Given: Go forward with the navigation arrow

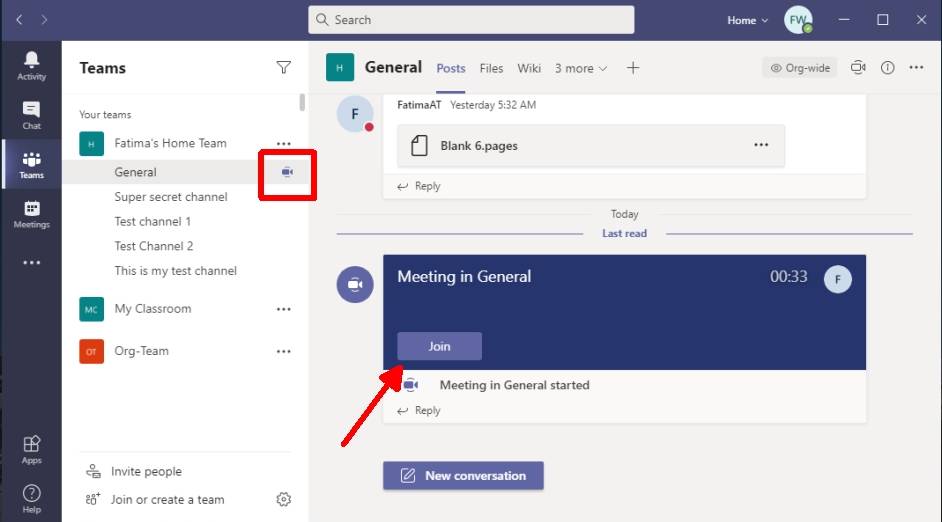Looking at the screenshot, I should [44, 20].
